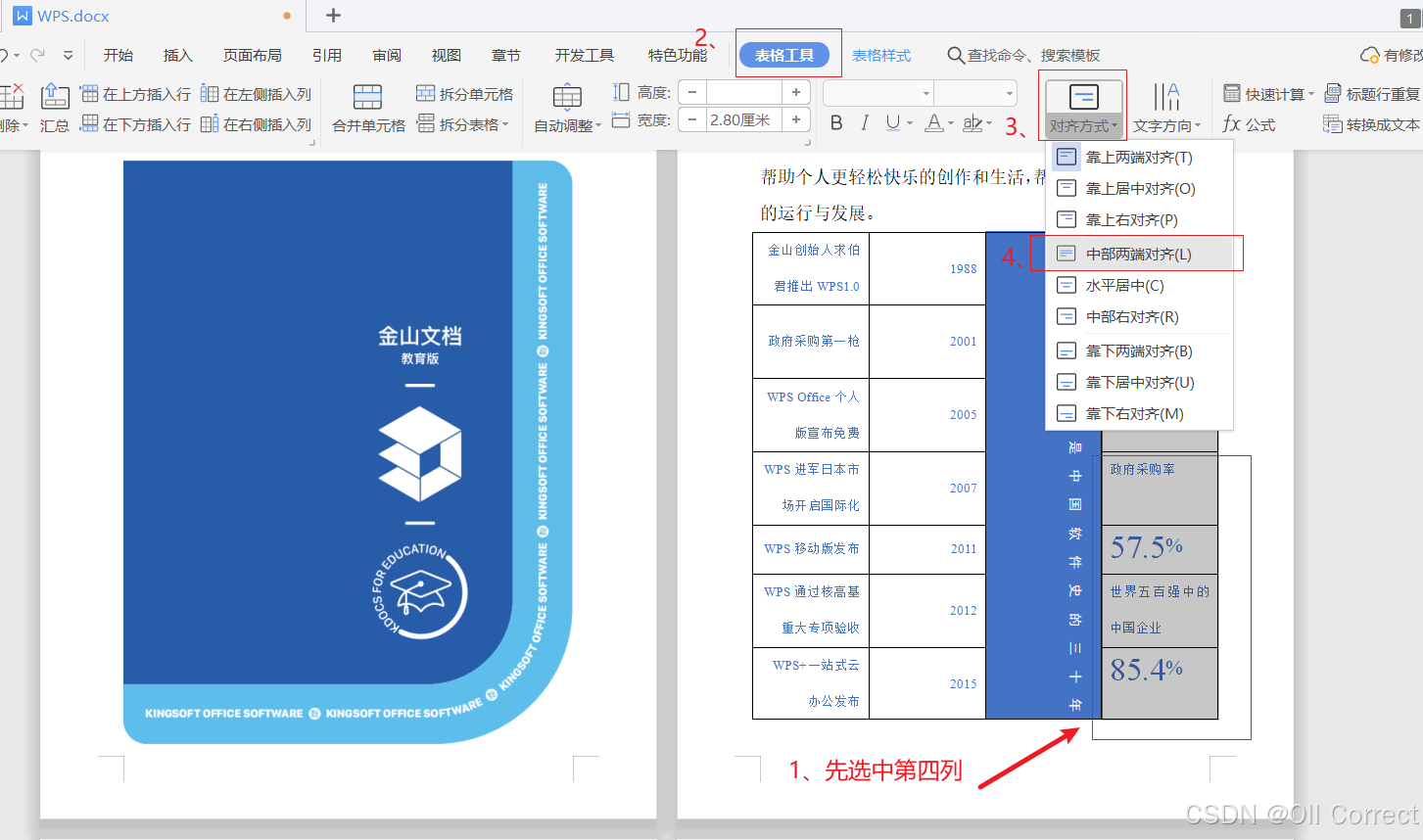Open the quick access toolbar customize arrow
Image resolution: width=1423 pixels, height=840 pixels.
point(68,55)
